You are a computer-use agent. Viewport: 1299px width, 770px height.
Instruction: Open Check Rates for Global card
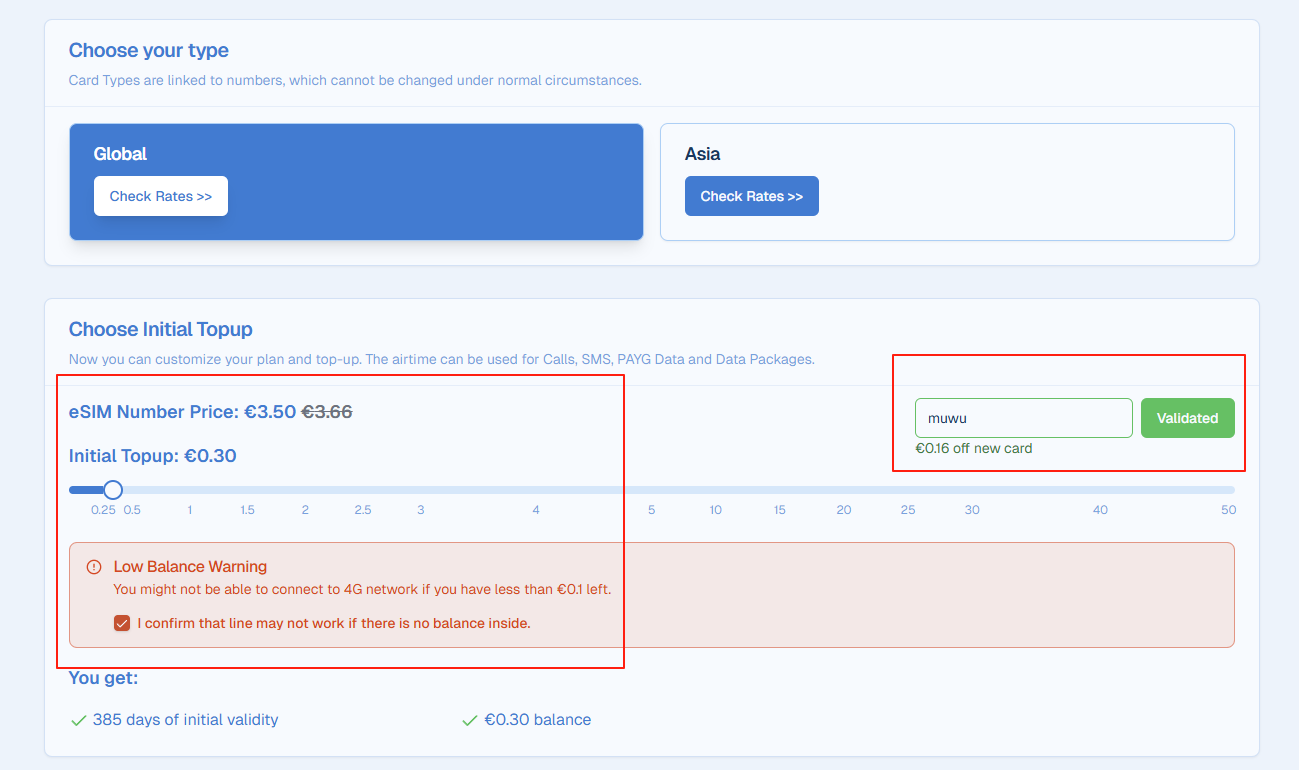[161, 196]
